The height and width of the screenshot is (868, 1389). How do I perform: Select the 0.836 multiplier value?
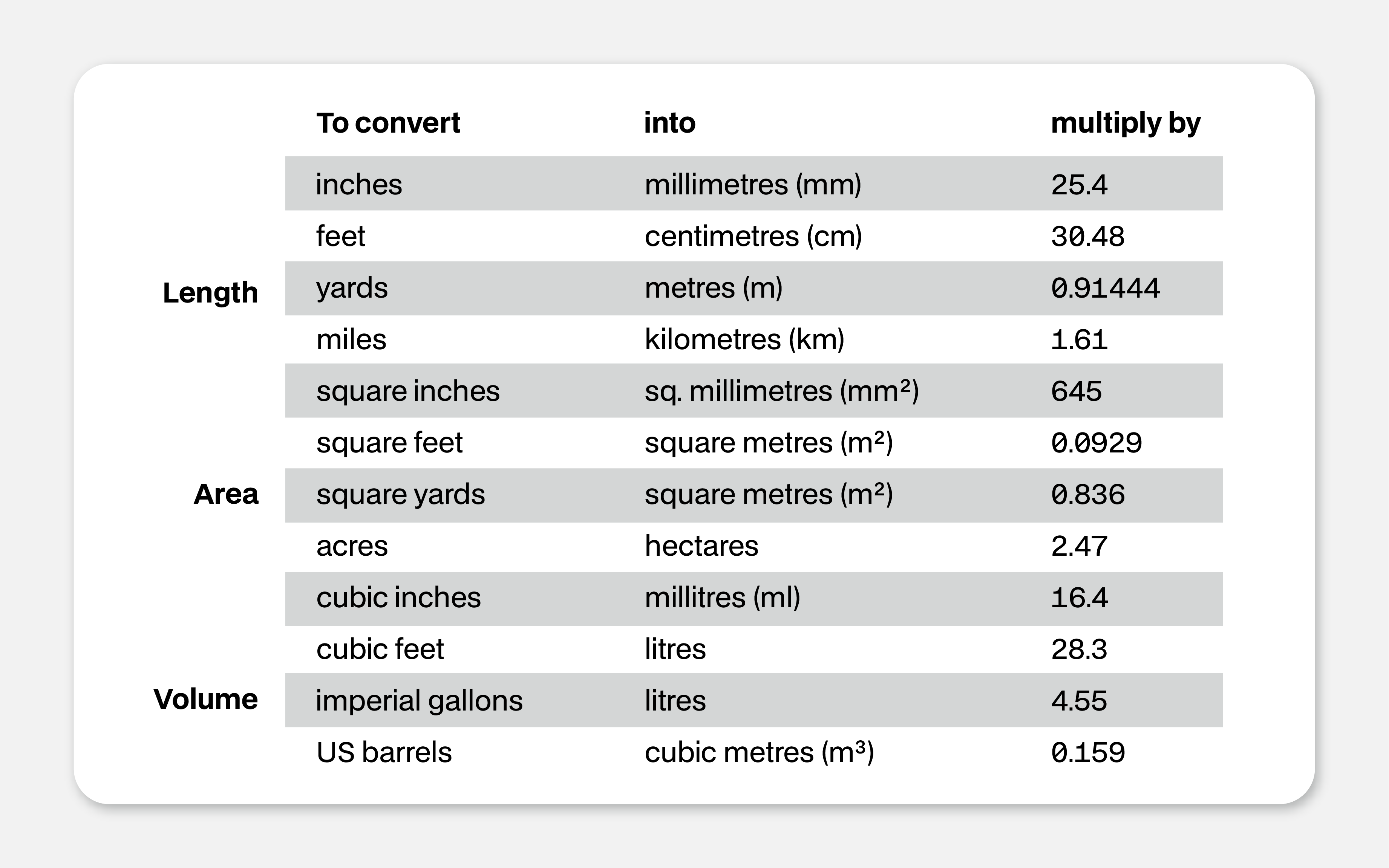tap(1087, 494)
